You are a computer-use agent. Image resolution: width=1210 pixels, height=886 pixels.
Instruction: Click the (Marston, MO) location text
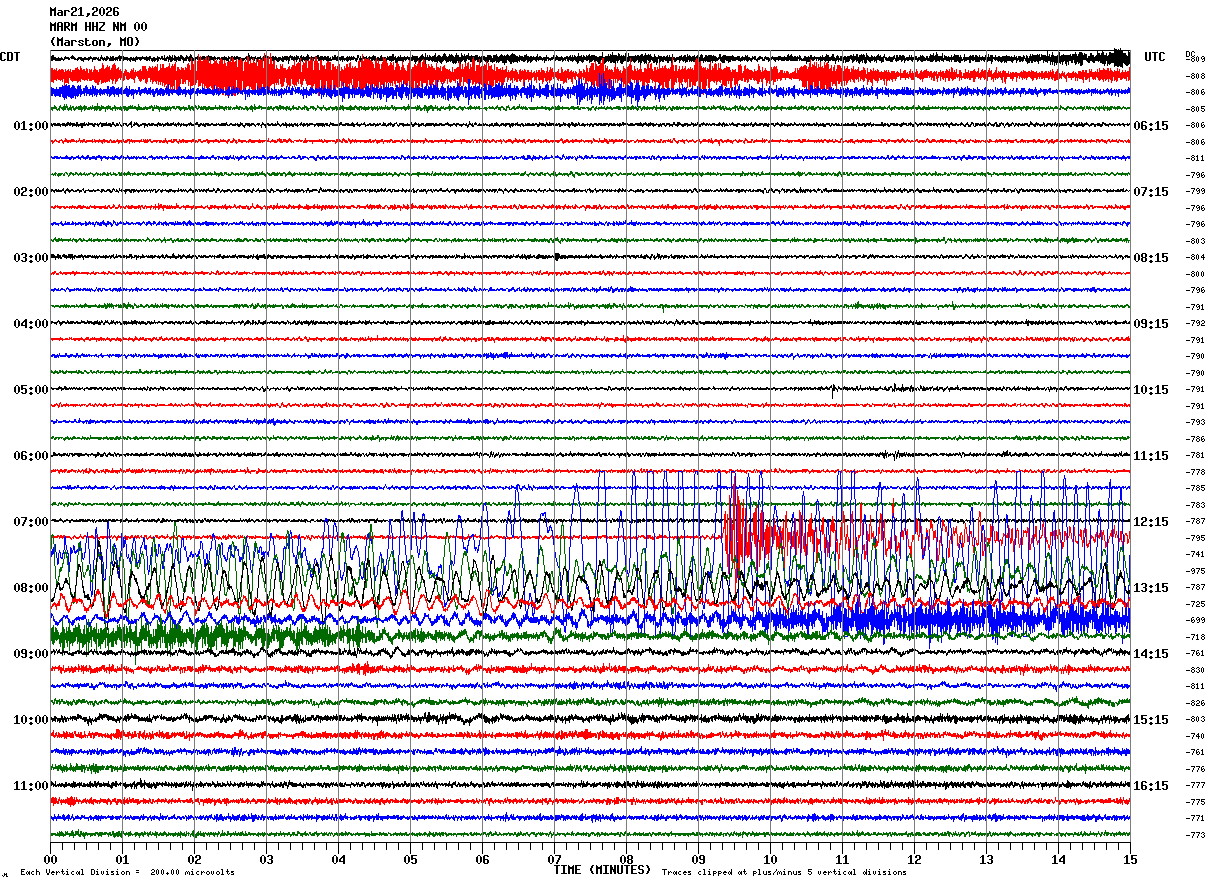(x=95, y=42)
